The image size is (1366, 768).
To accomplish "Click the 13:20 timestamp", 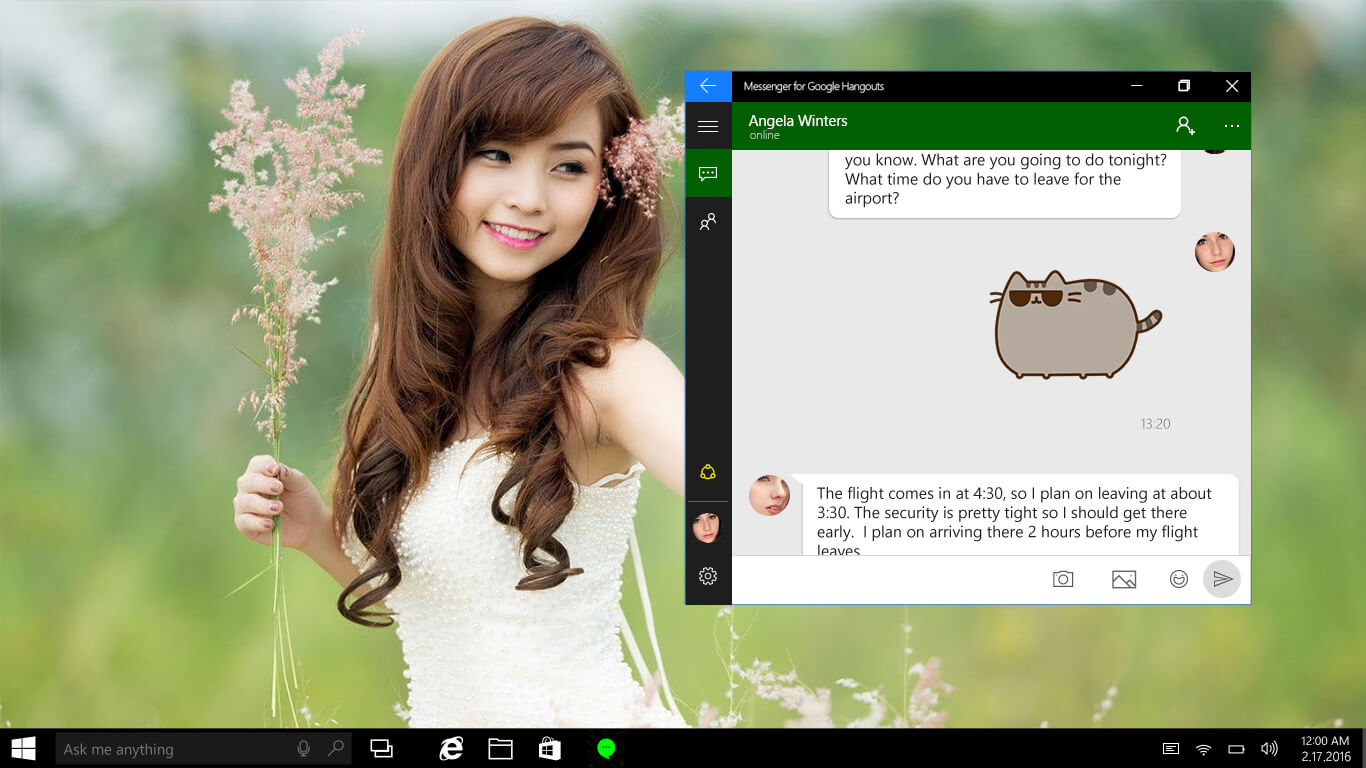I will pyautogui.click(x=1155, y=424).
